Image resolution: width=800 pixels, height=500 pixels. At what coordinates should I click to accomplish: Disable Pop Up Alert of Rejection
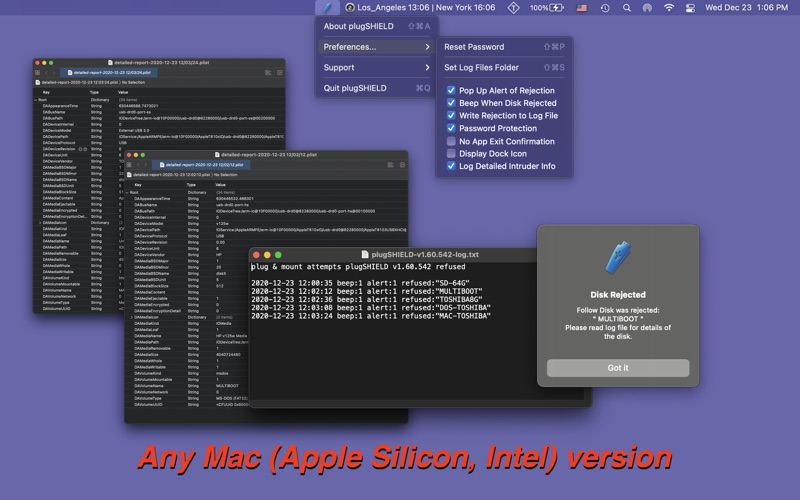pyautogui.click(x=451, y=90)
